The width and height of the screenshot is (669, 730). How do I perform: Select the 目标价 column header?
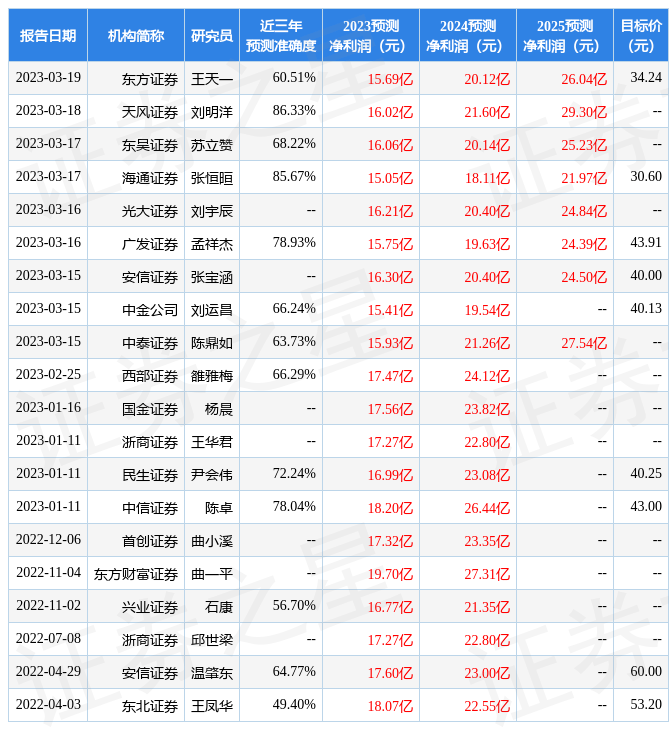[641, 36]
